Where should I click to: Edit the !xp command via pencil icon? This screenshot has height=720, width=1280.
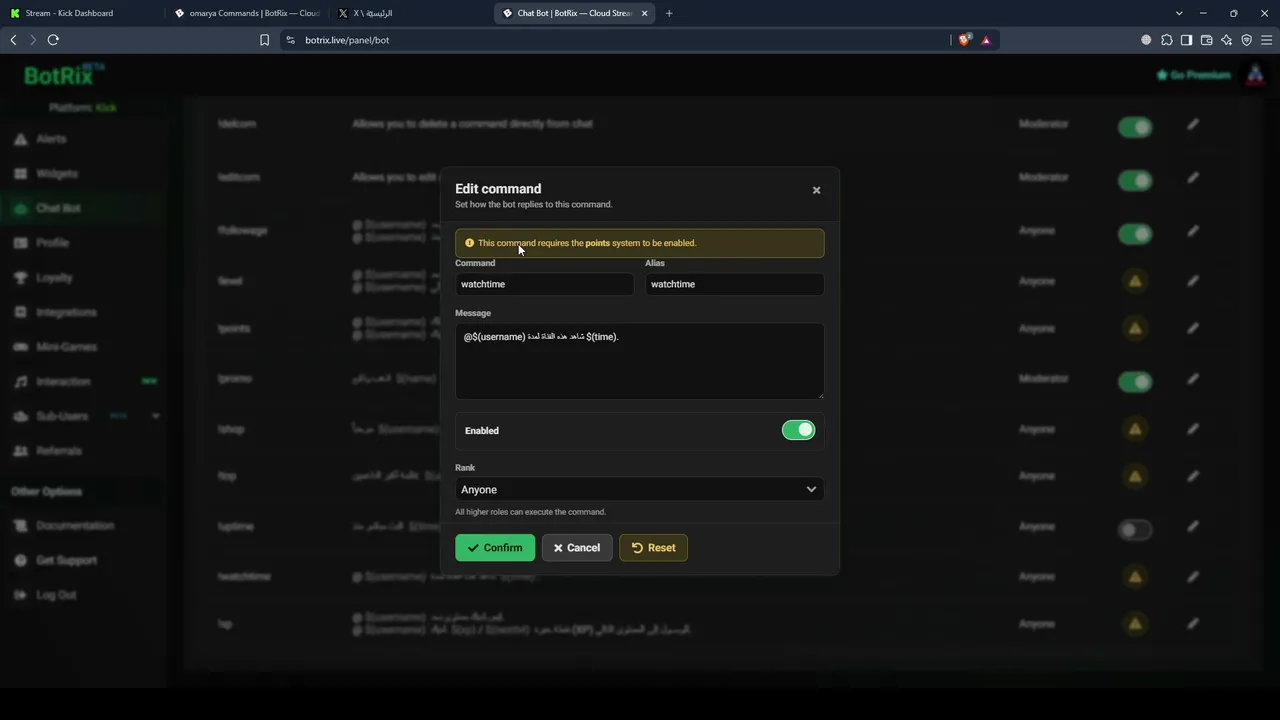click(1193, 623)
